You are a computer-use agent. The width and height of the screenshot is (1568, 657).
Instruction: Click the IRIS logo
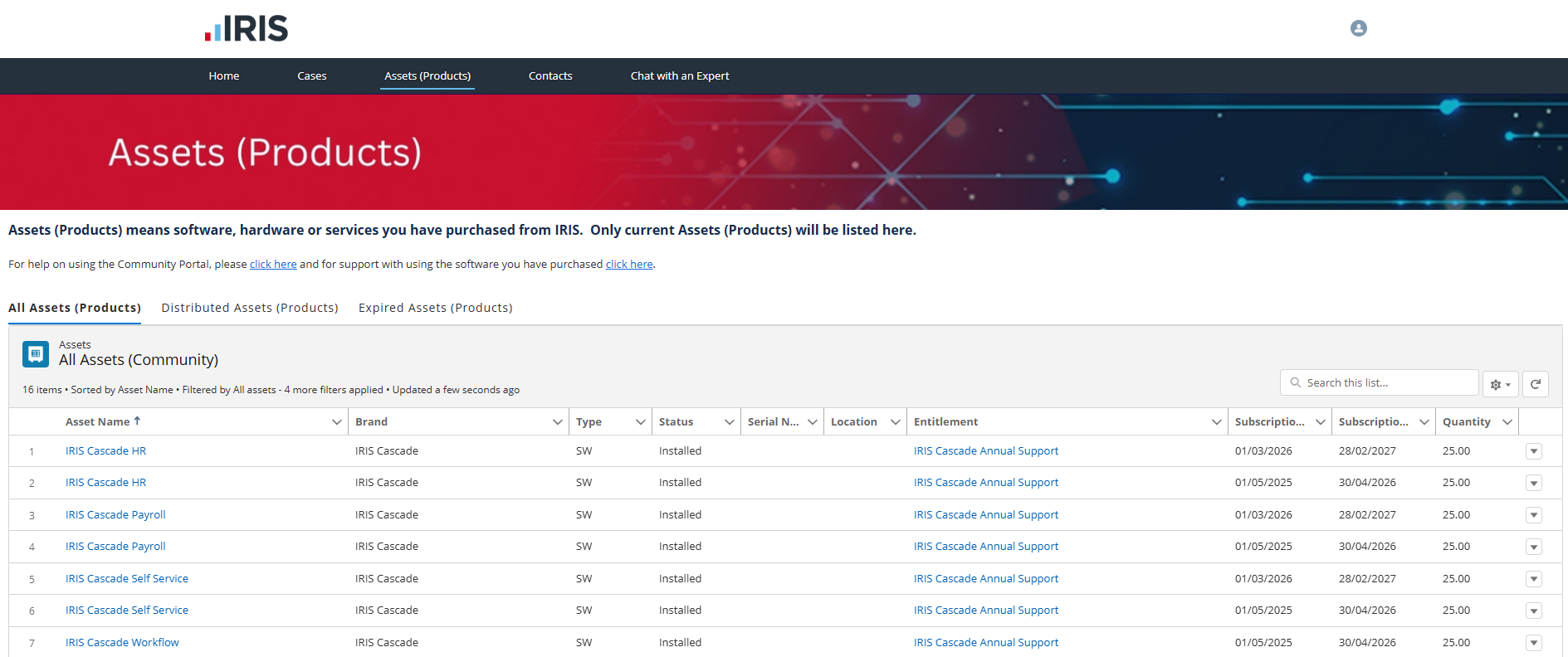pos(247,28)
